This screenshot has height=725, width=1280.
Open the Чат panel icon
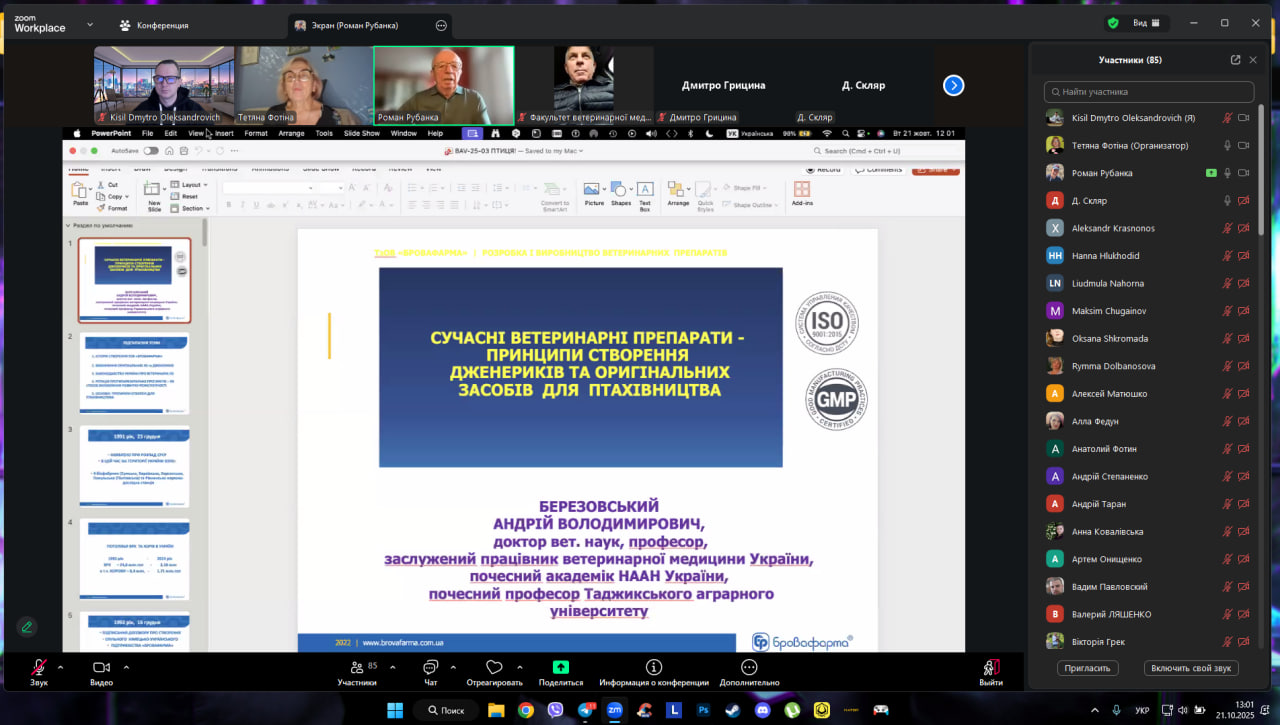click(x=431, y=668)
